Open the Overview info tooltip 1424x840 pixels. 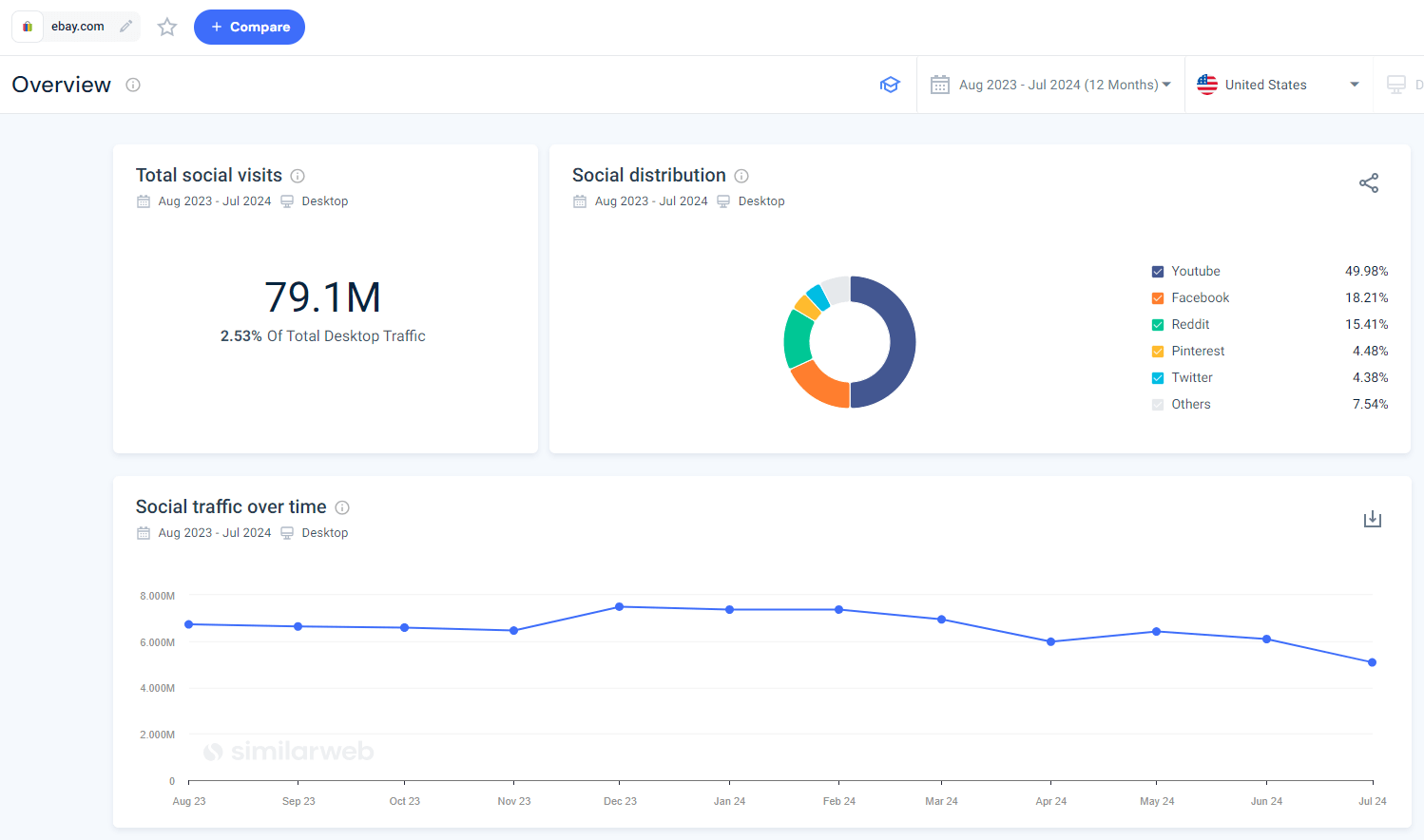pyautogui.click(x=132, y=85)
